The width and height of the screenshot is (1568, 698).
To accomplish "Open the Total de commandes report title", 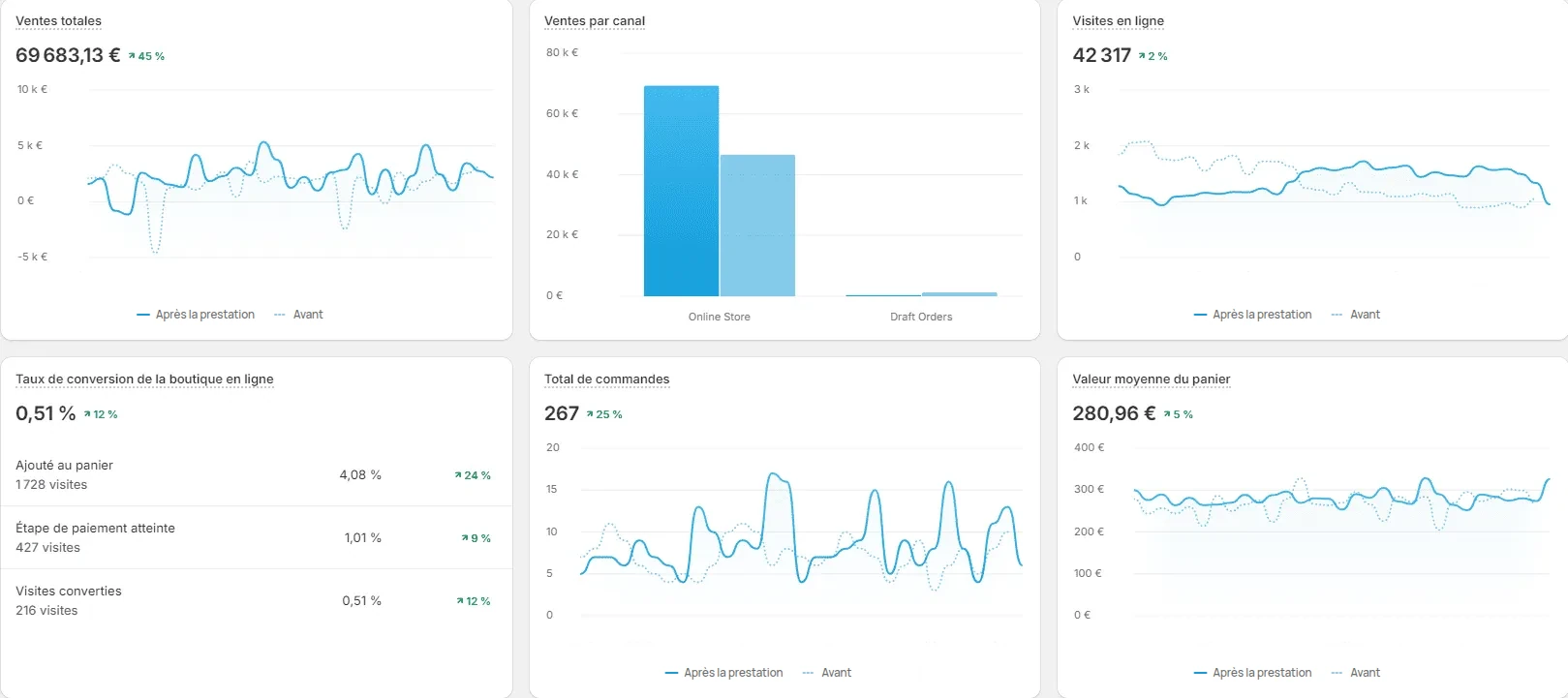I will tap(606, 379).
